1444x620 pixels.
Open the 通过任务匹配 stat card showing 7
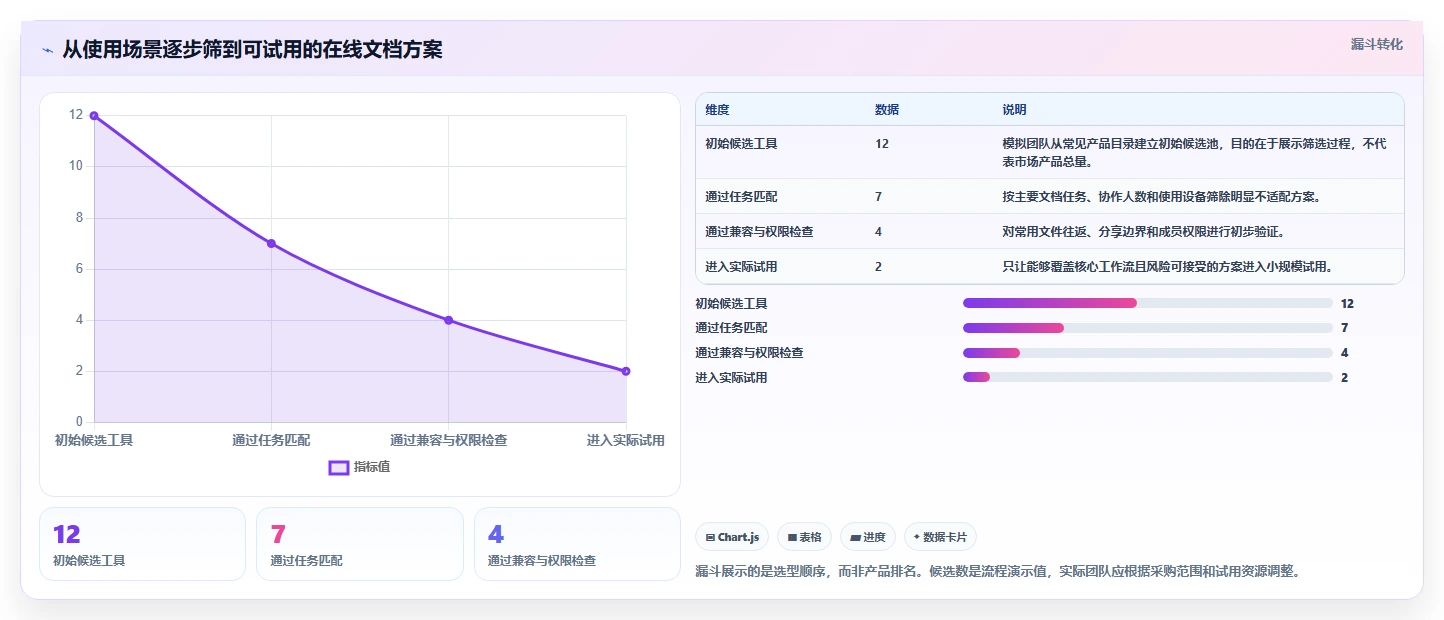pyautogui.click(x=360, y=544)
